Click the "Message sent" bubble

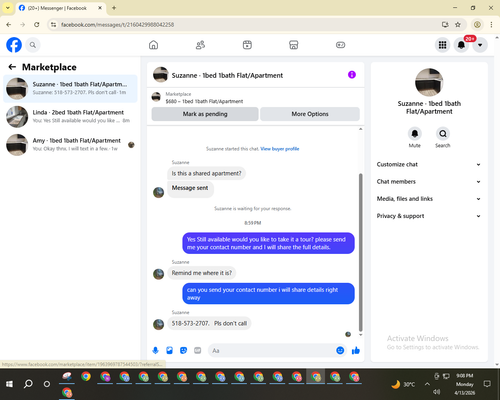click(190, 188)
